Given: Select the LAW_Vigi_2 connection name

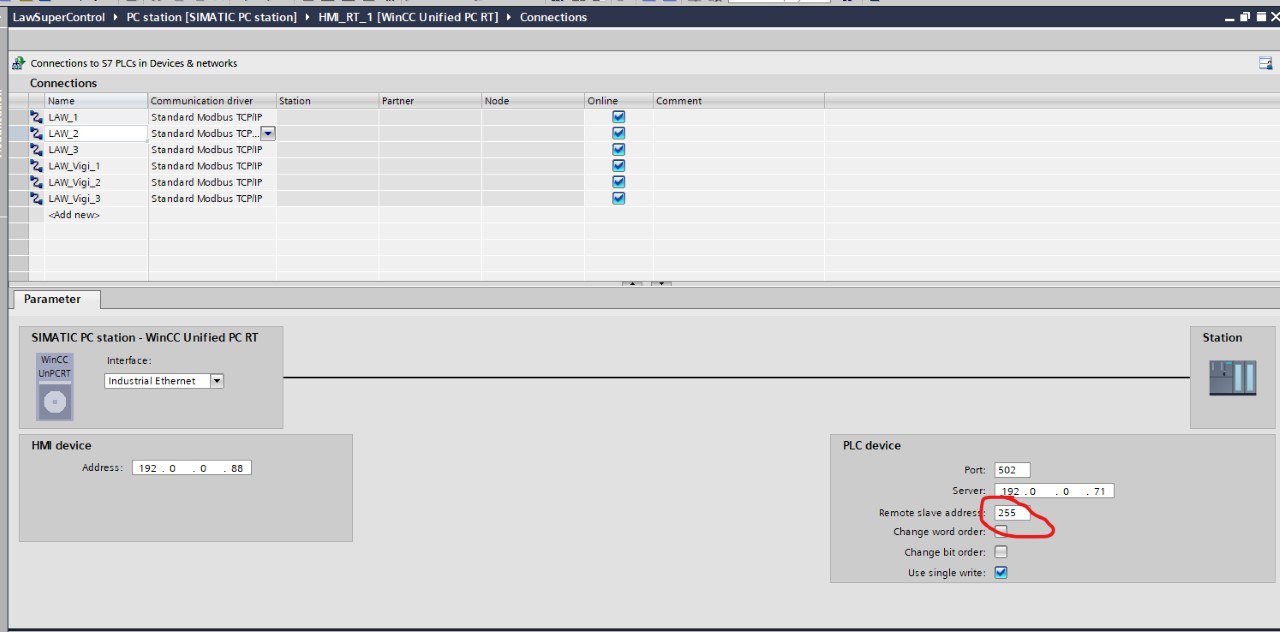Looking at the screenshot, I should (x=96, y=182).
